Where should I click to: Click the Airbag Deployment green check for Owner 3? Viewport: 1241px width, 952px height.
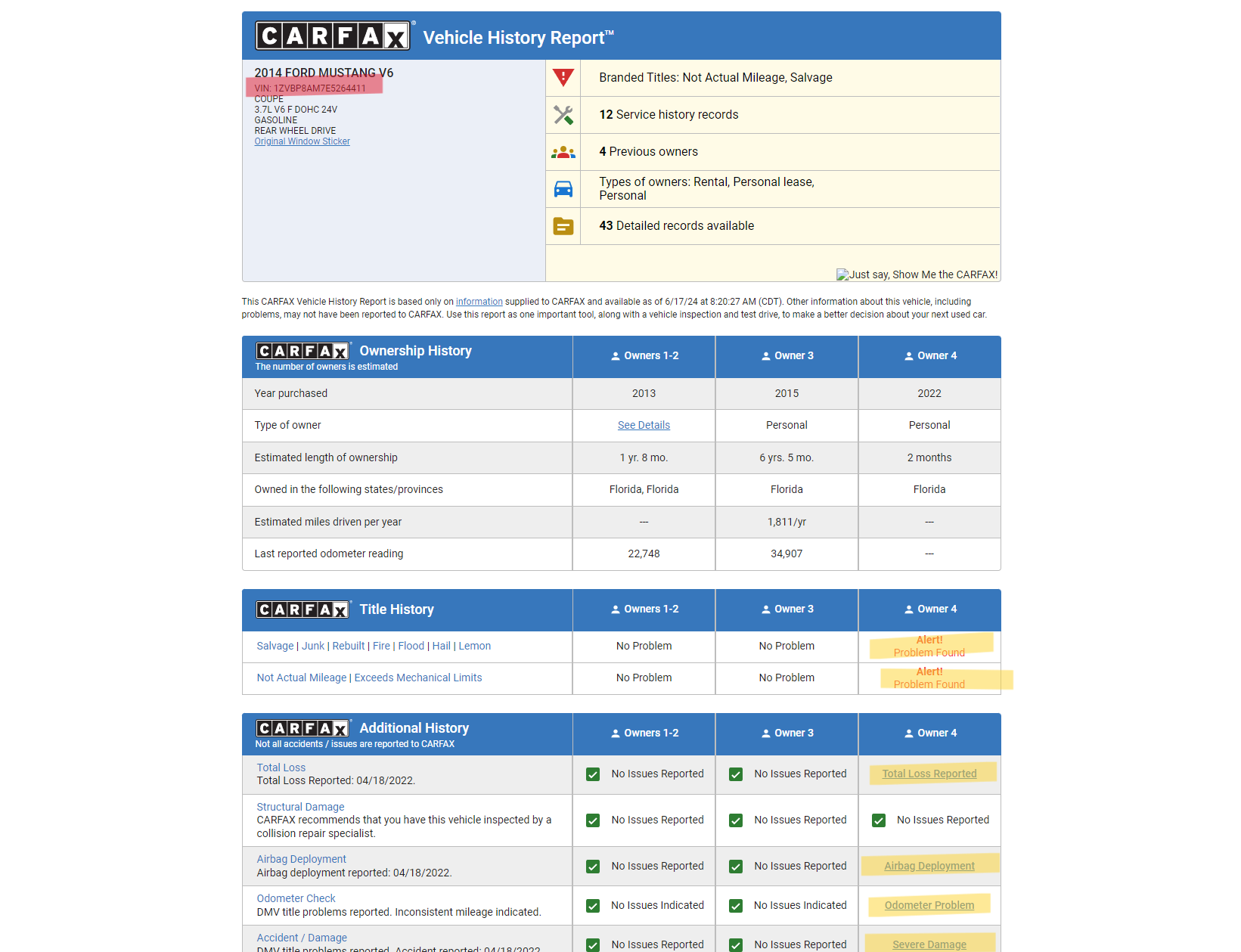pyautogui.click(x=736, y=867)
